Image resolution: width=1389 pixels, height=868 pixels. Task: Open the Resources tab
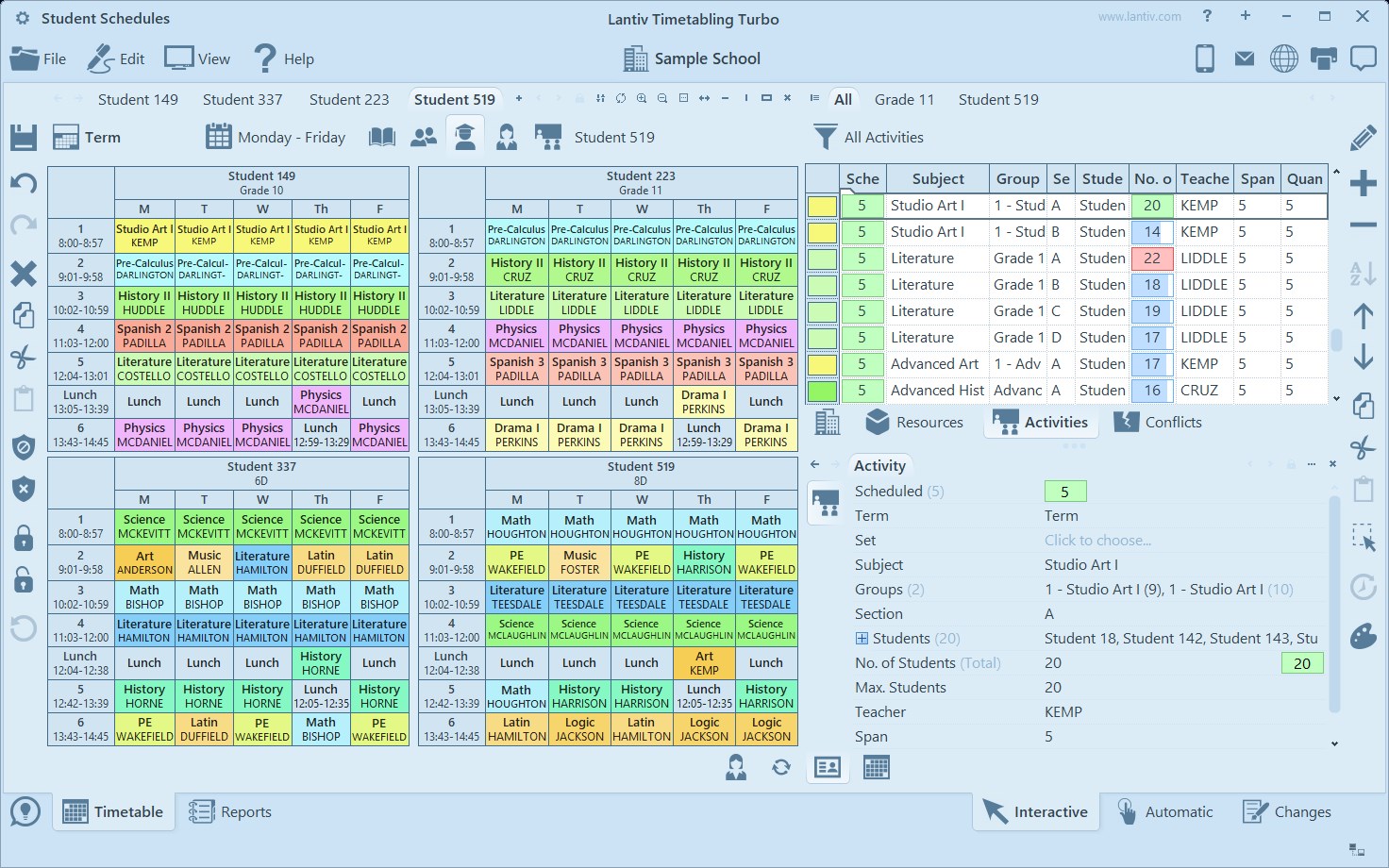(914, 423)
